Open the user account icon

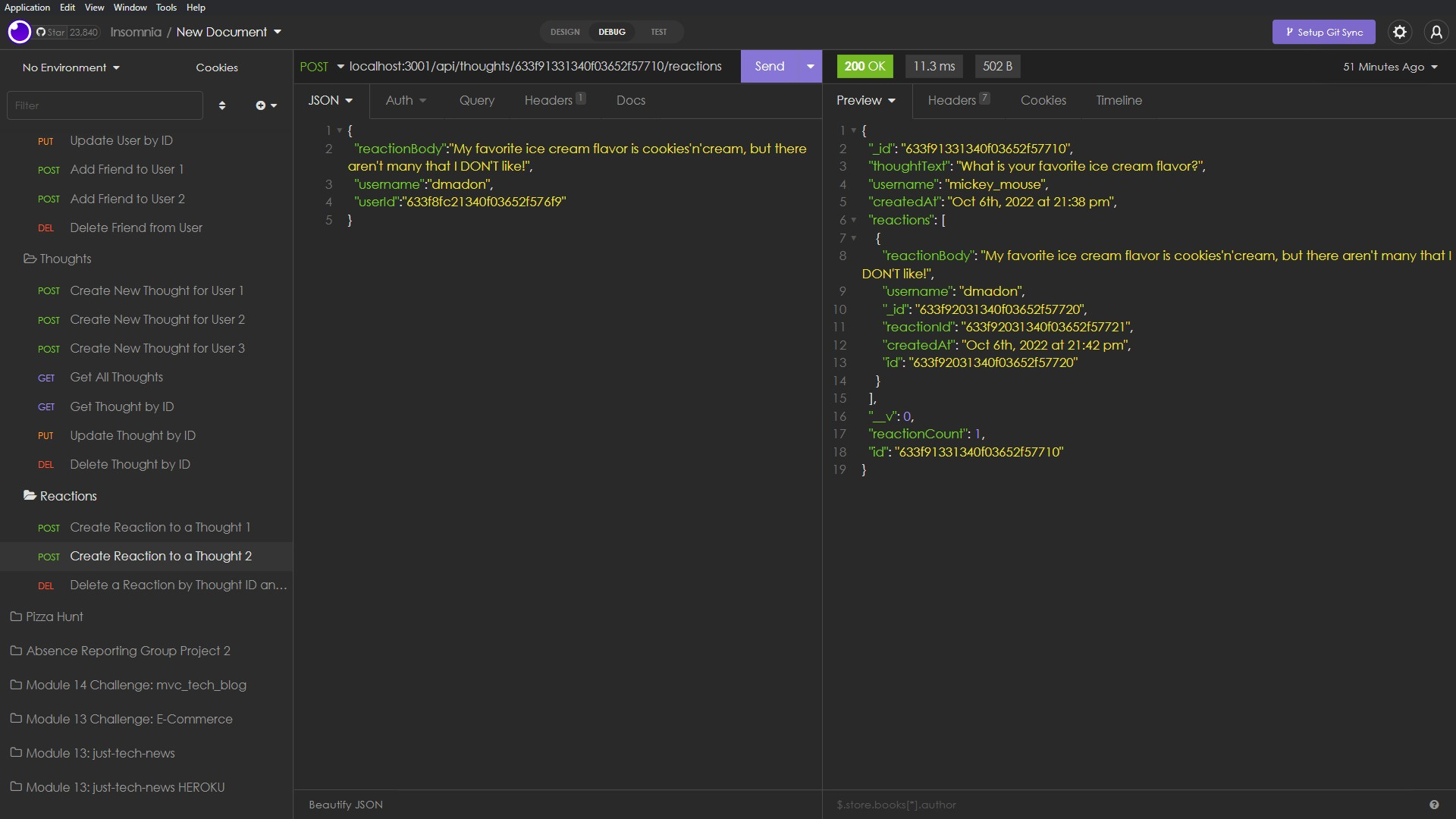pyautogui.click(x=1436, y=32)
